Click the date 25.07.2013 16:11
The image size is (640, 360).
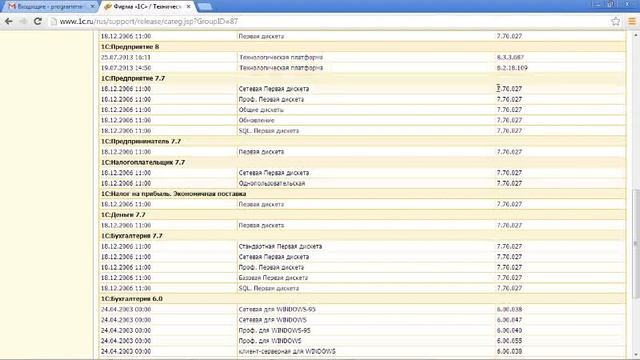click(126, 57)
